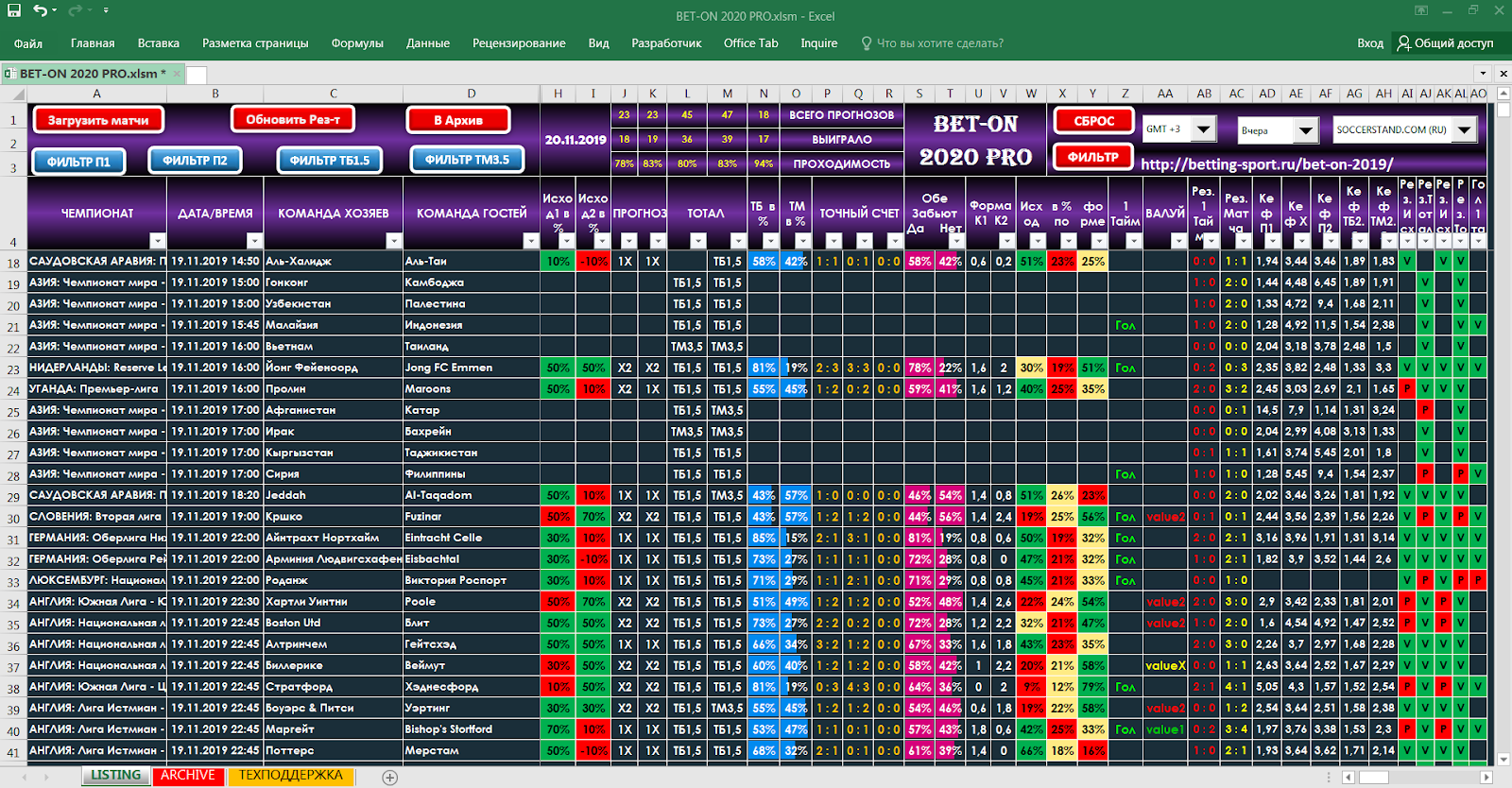Image resolution: width=1512 pixels, height=788 pixels.
Task: Click the Что вы хотите сделать search field
Action: [940, 43]
